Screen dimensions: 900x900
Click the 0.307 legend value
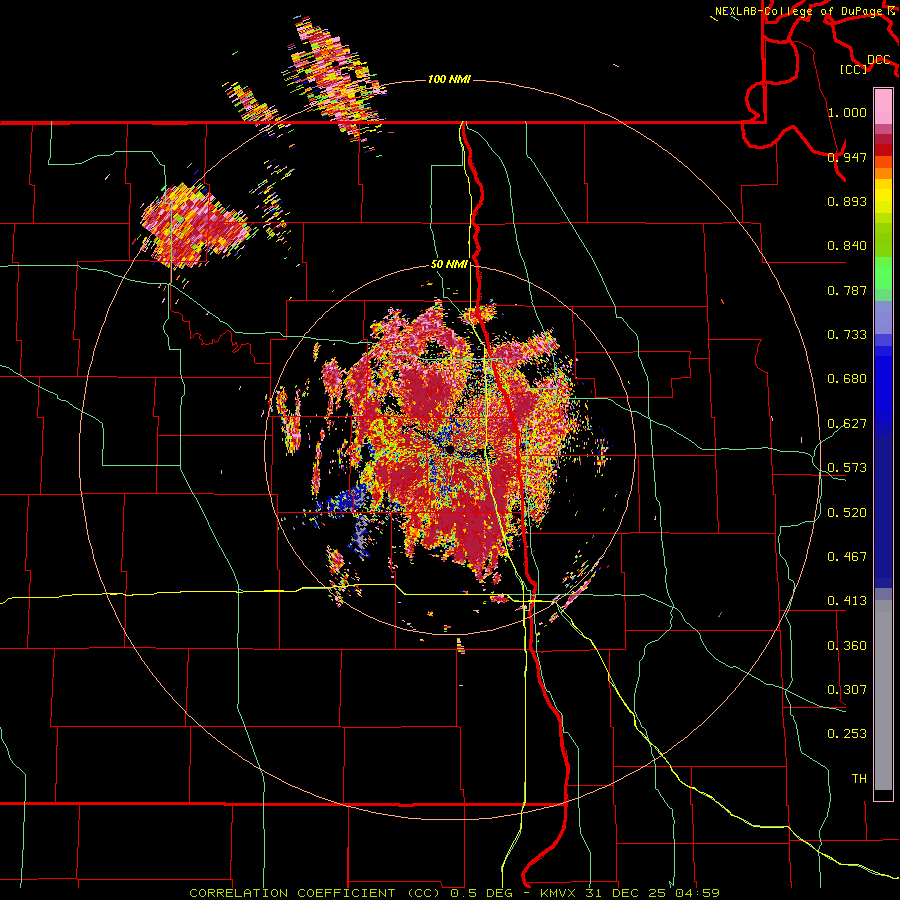[847, 690]
